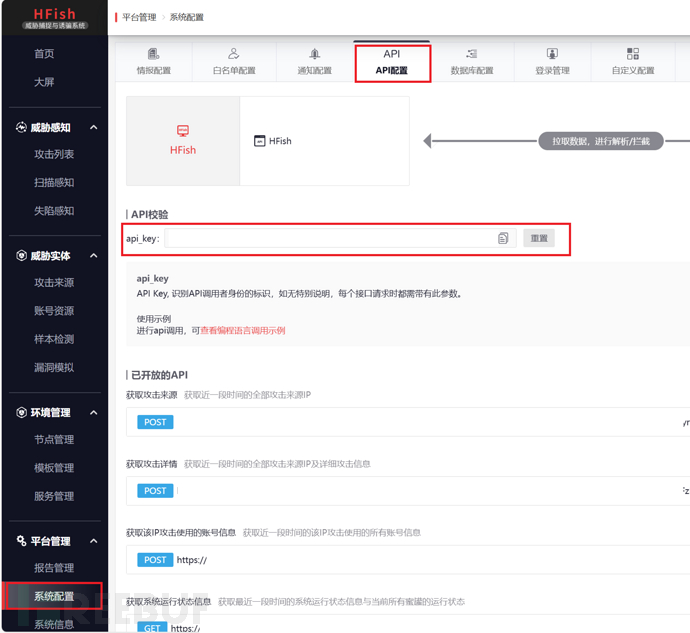The height and width of the screenshot is (633, 690).
Task: Open 模板管理 in the sidebar
Action: 54,467
